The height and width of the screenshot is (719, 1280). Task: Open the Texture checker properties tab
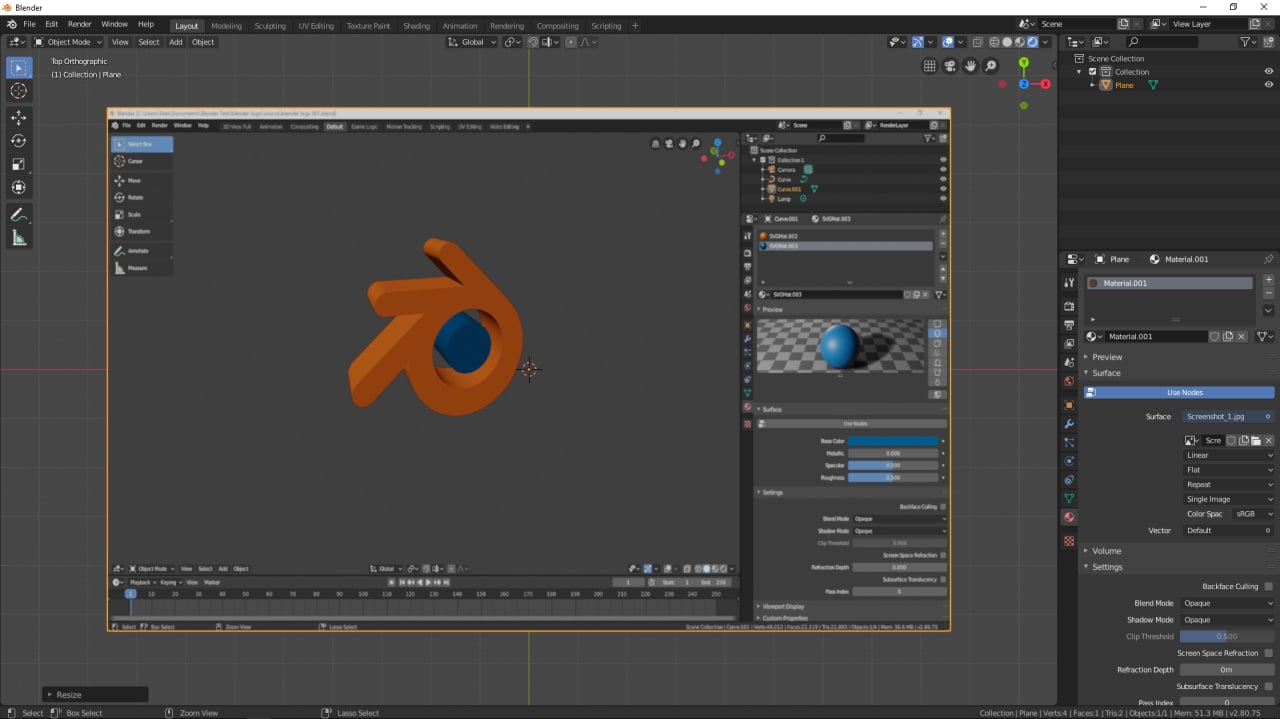[1069, 541]
